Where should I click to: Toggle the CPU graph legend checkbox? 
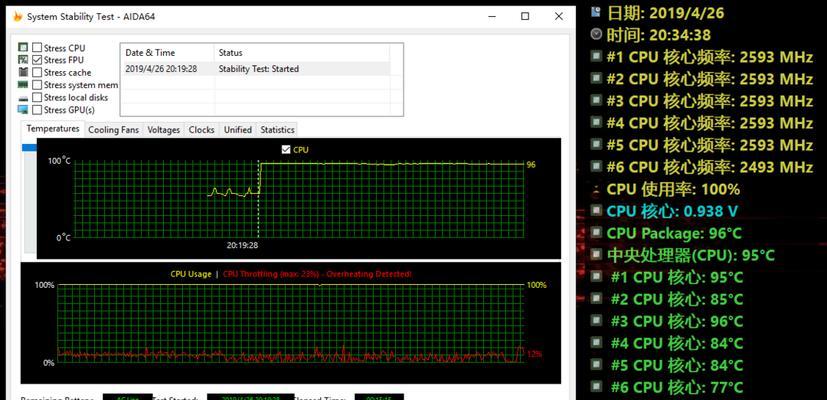286,149
